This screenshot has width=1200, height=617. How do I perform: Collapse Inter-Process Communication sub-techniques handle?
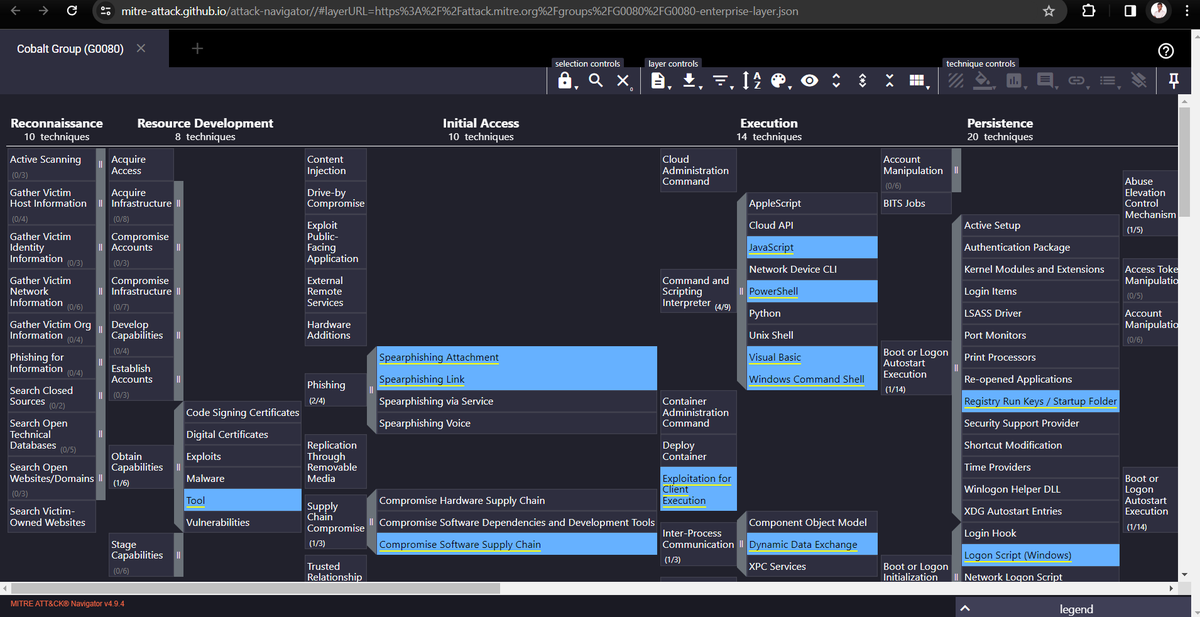pyautogui.click(x=740, y=544)
